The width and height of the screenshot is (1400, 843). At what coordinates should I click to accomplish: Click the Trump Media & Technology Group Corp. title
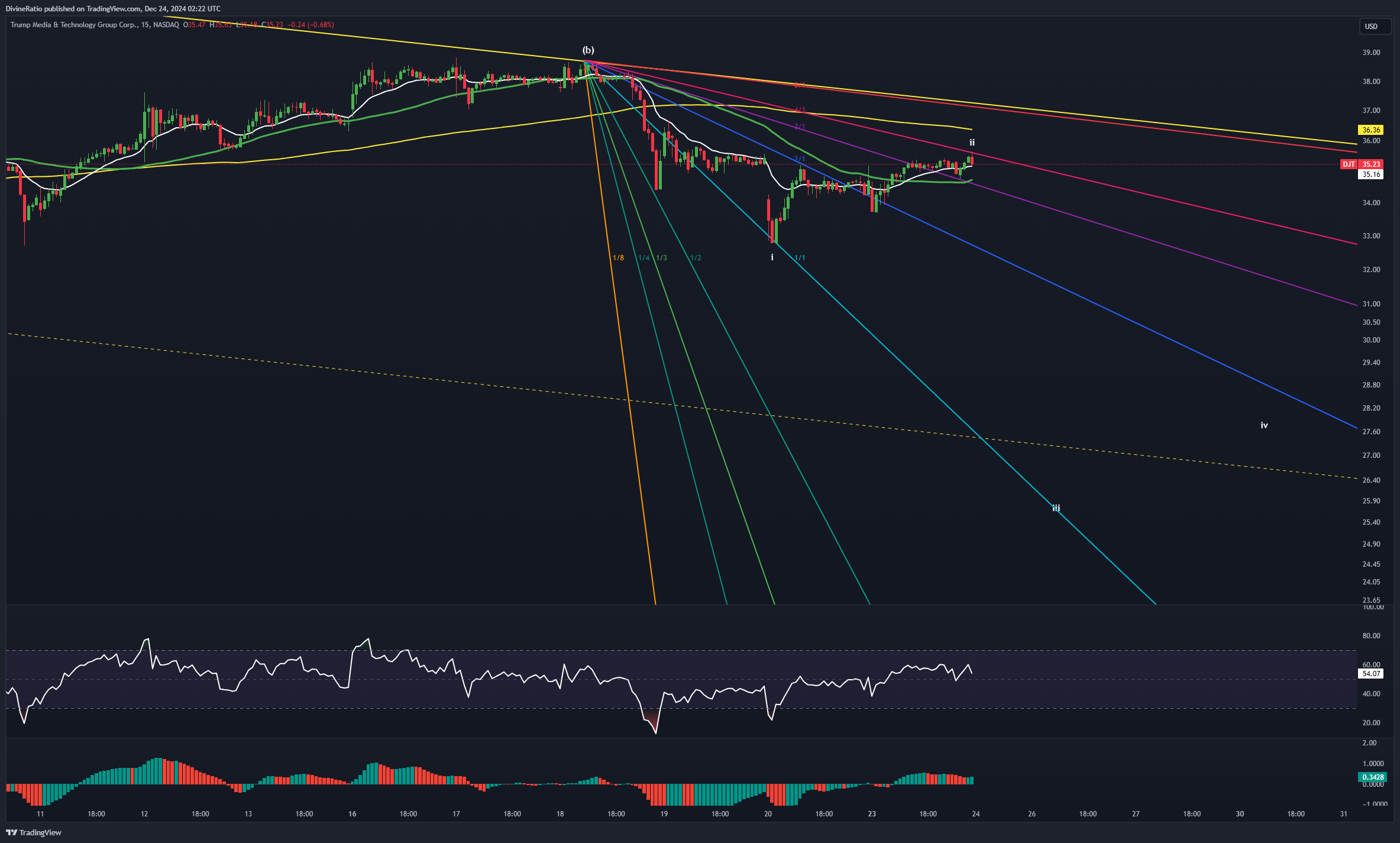pyautogui.click(x=73, y=25)
